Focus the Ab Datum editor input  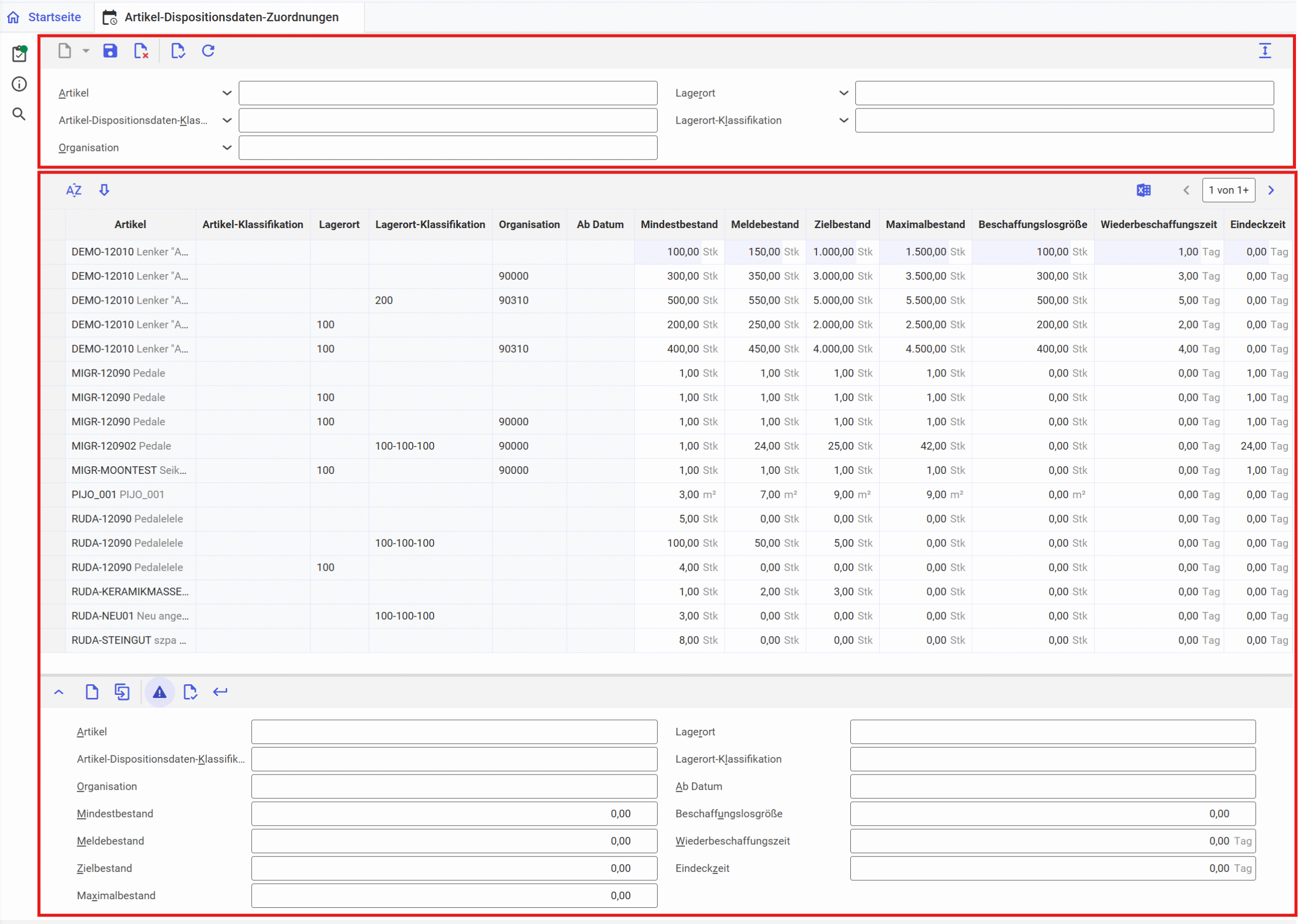1053,786
